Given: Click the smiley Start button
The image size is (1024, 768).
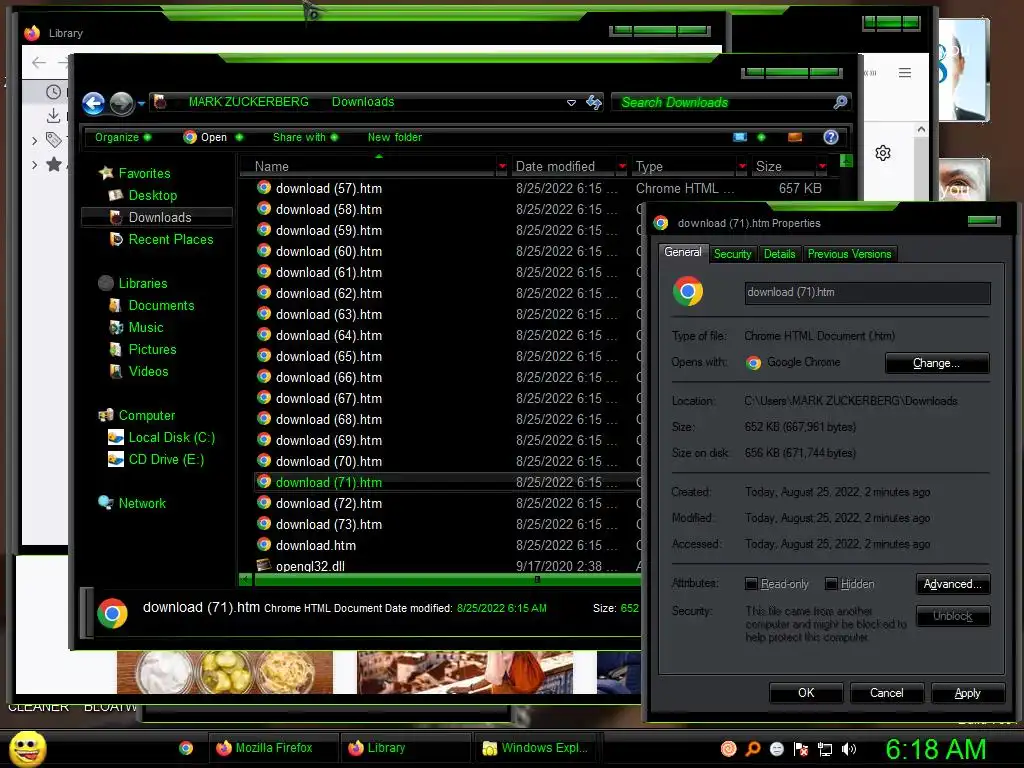Looking at the screenshot, I should tap(27, 748).
